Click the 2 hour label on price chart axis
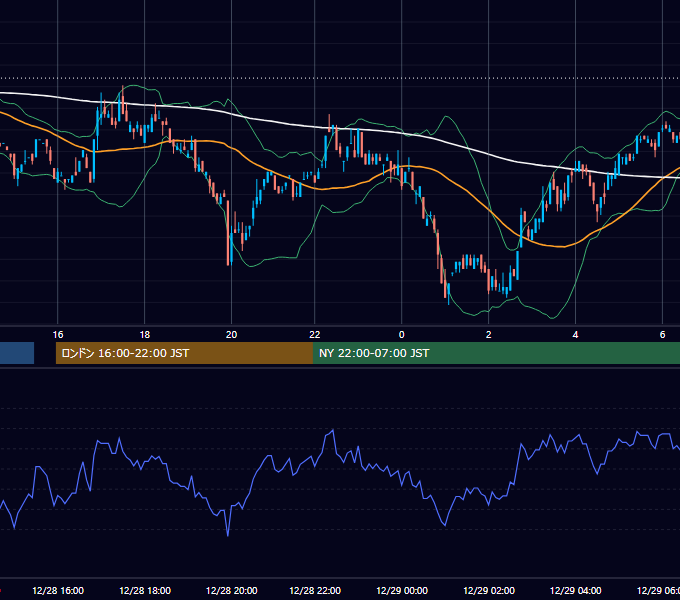This screenshot has width=680, height=600. pyautogui.click(x=489, y=335)
